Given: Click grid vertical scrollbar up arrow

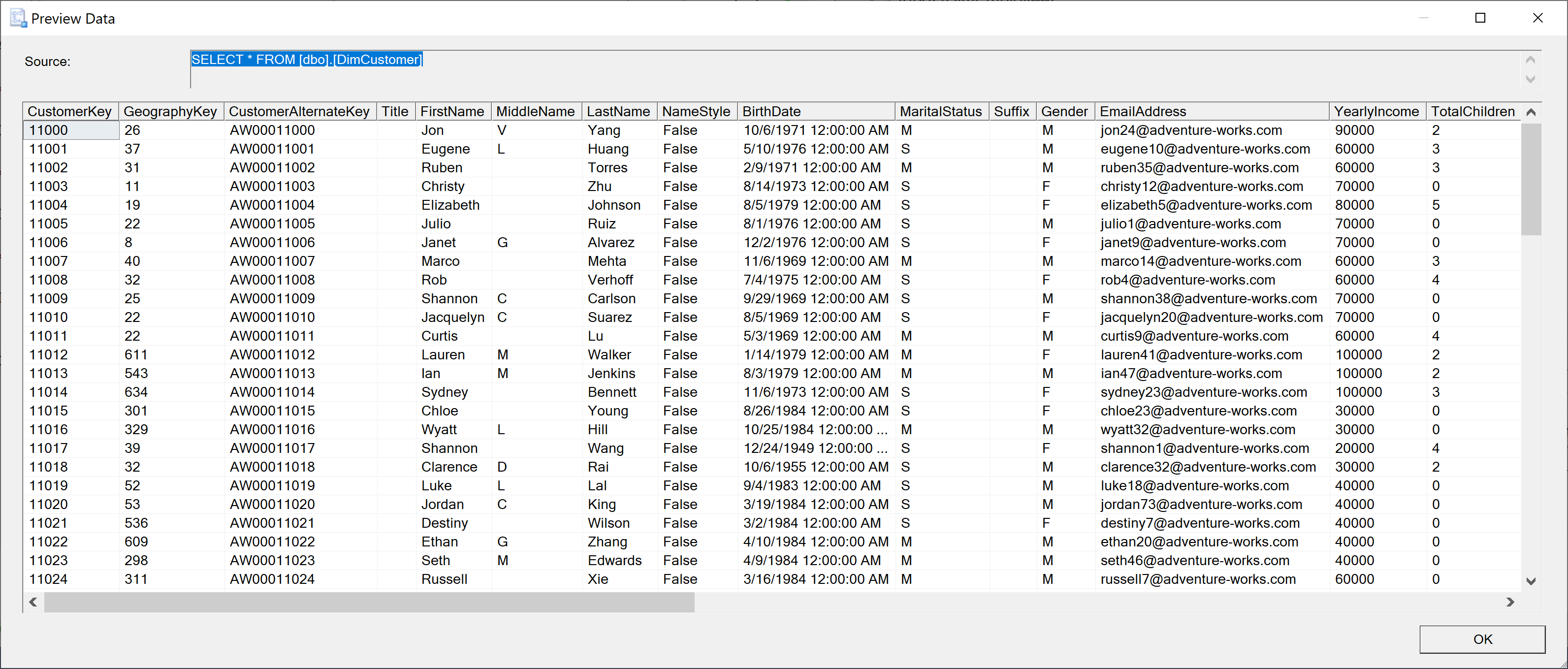Looking at the screenshot, I should pyautogui.click(x=1531, y=113).
